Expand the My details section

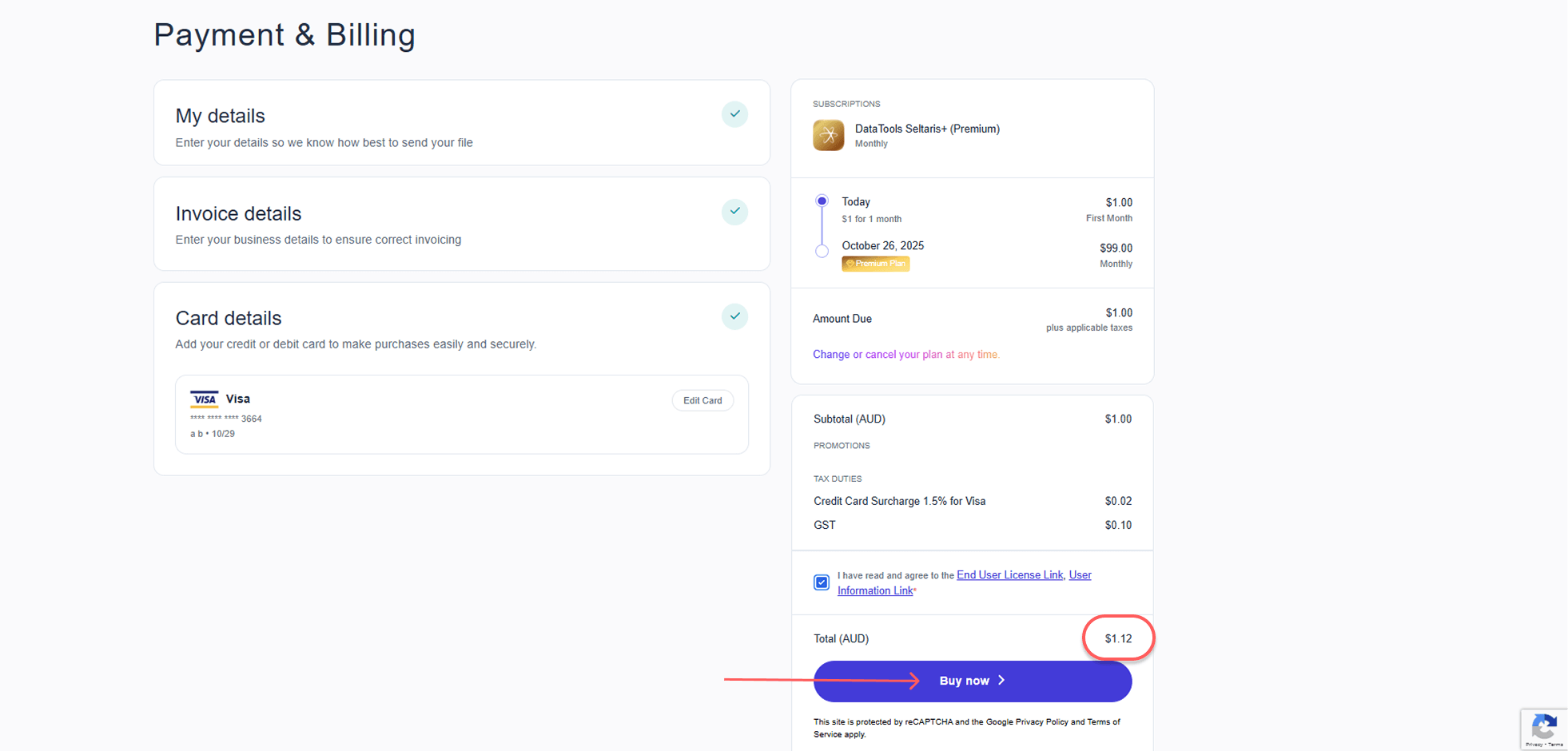point(221,117)
